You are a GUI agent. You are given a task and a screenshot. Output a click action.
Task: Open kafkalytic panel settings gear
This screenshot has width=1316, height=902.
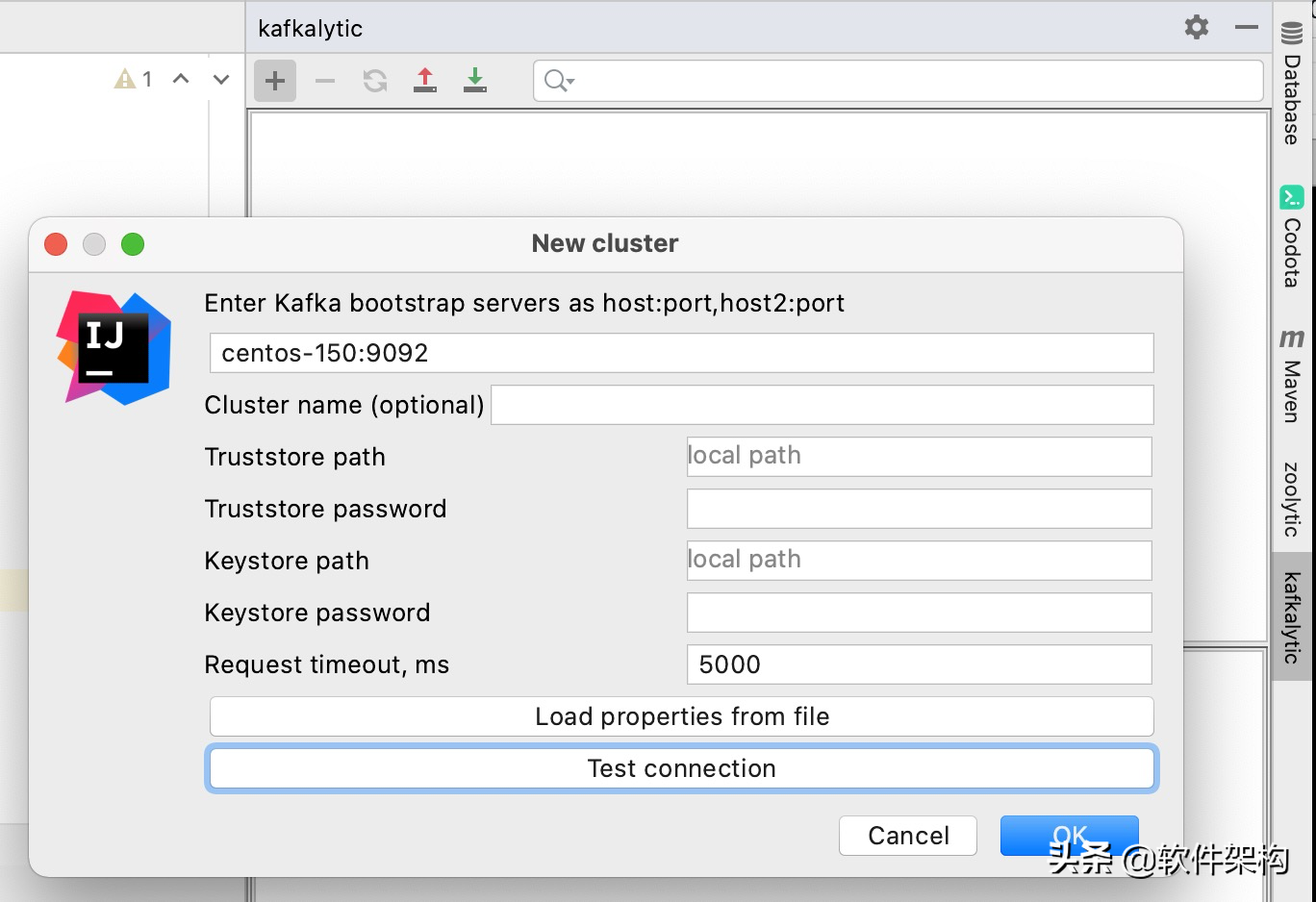1197,27
